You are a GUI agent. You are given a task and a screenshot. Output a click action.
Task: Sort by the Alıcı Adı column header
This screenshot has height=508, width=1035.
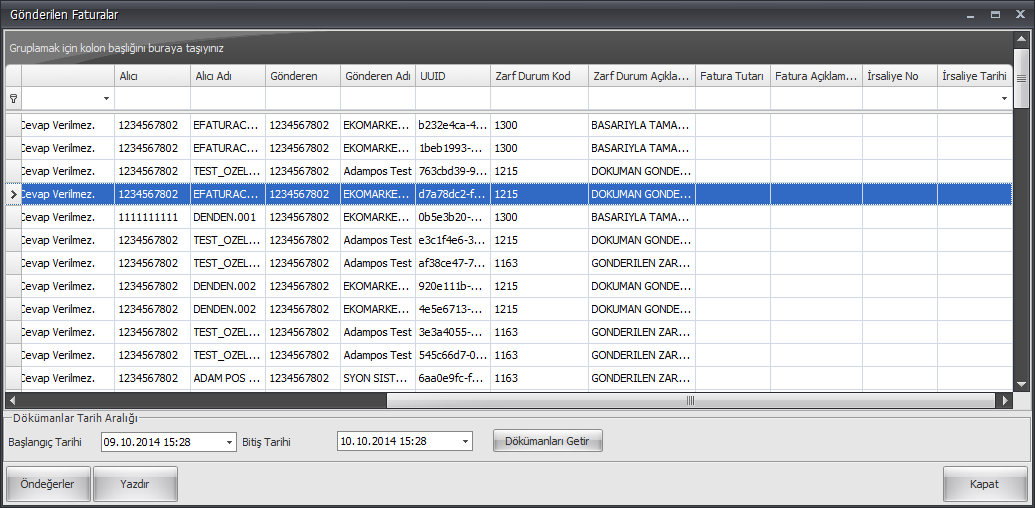coord(228,76)
